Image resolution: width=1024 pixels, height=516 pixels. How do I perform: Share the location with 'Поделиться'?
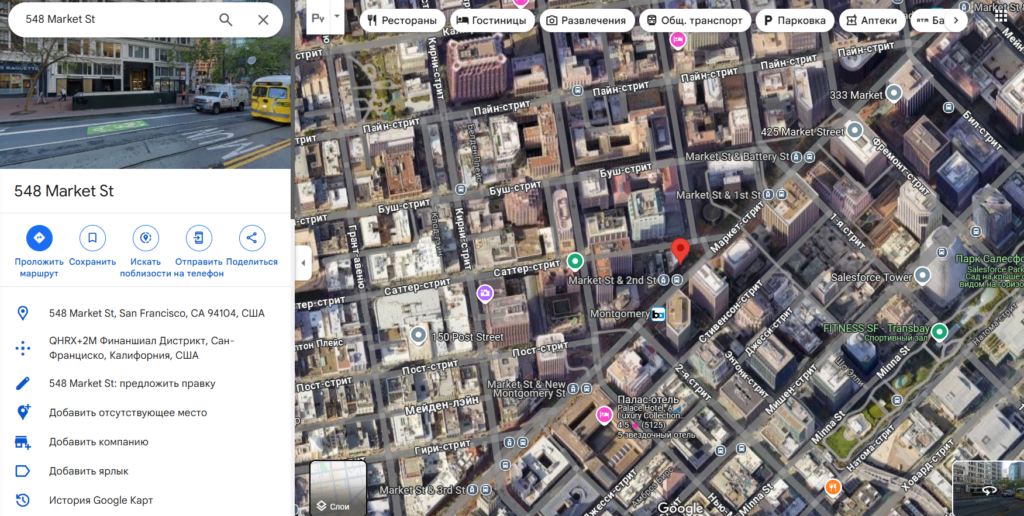point(252,238)
